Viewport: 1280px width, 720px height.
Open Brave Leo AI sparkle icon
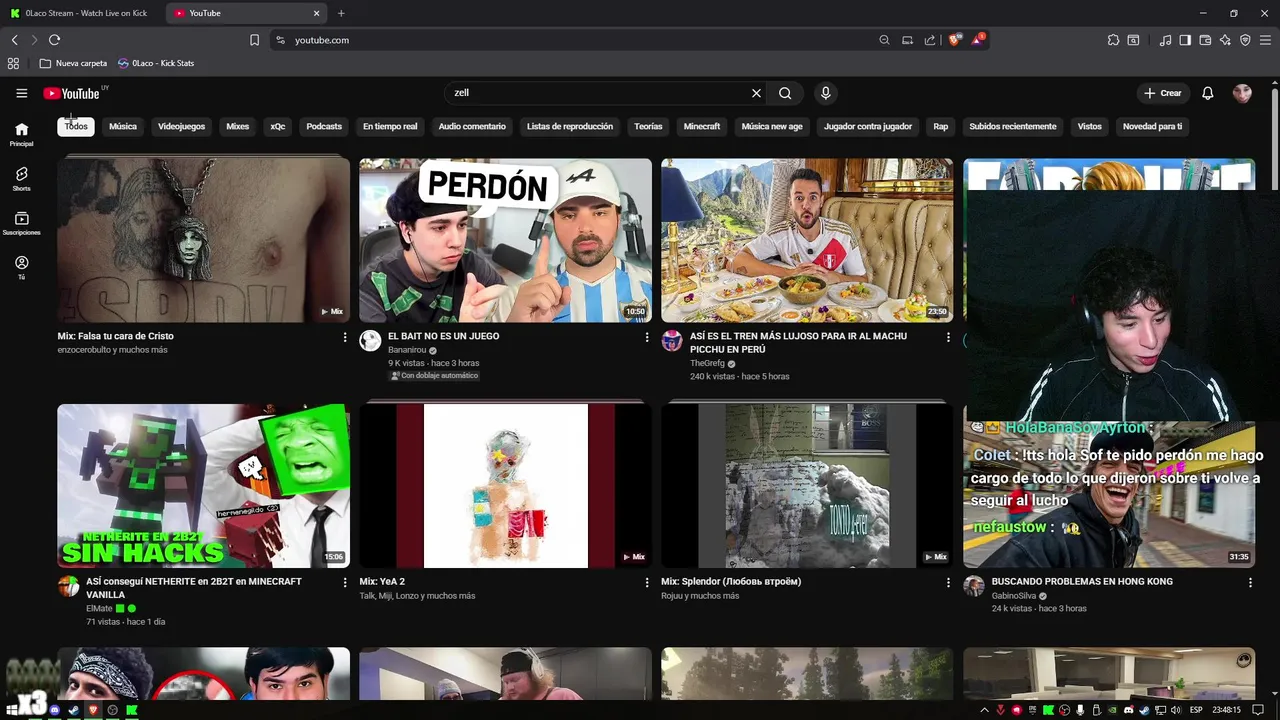1225,40
